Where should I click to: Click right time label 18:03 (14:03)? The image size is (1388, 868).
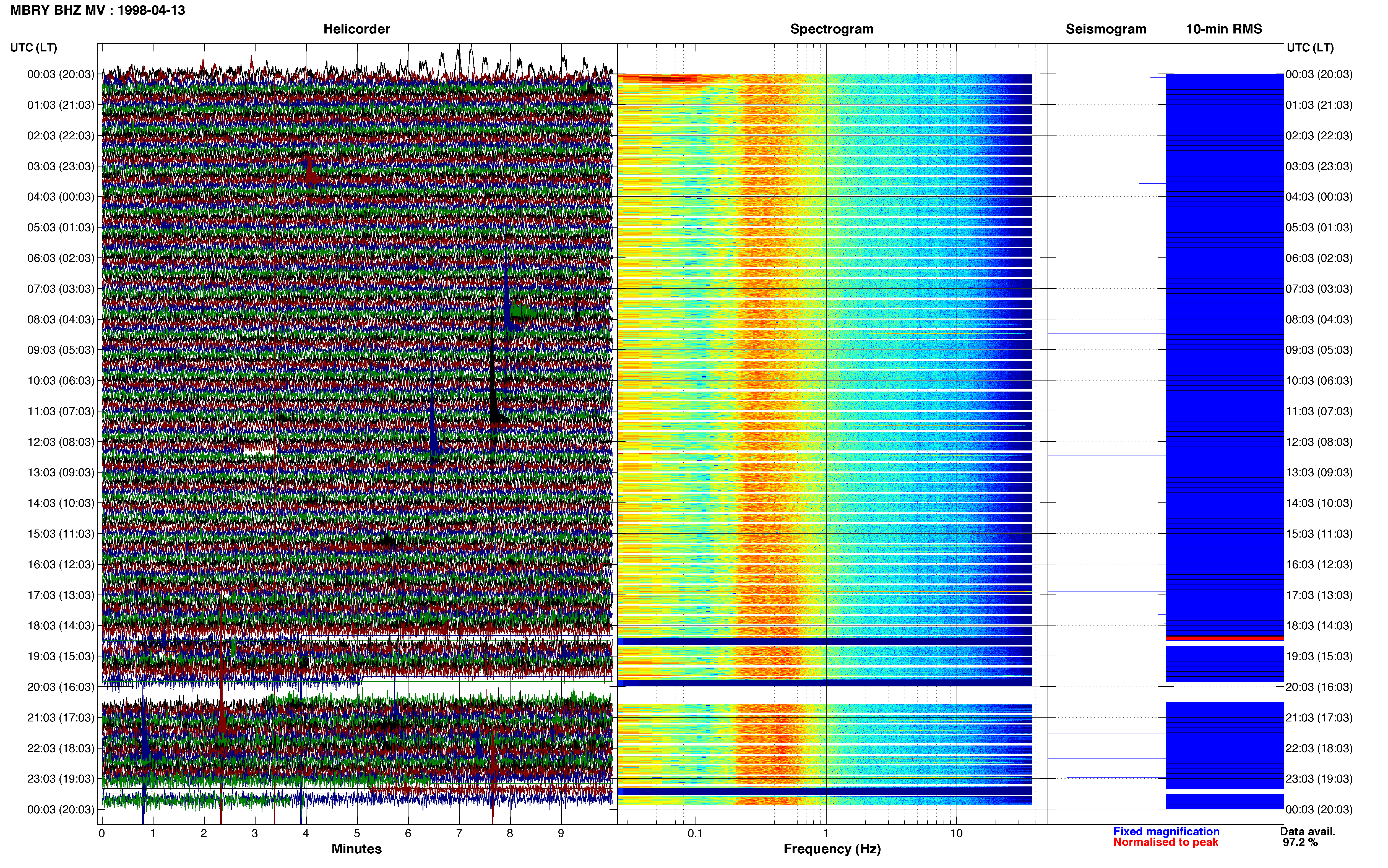[1319, 626]
